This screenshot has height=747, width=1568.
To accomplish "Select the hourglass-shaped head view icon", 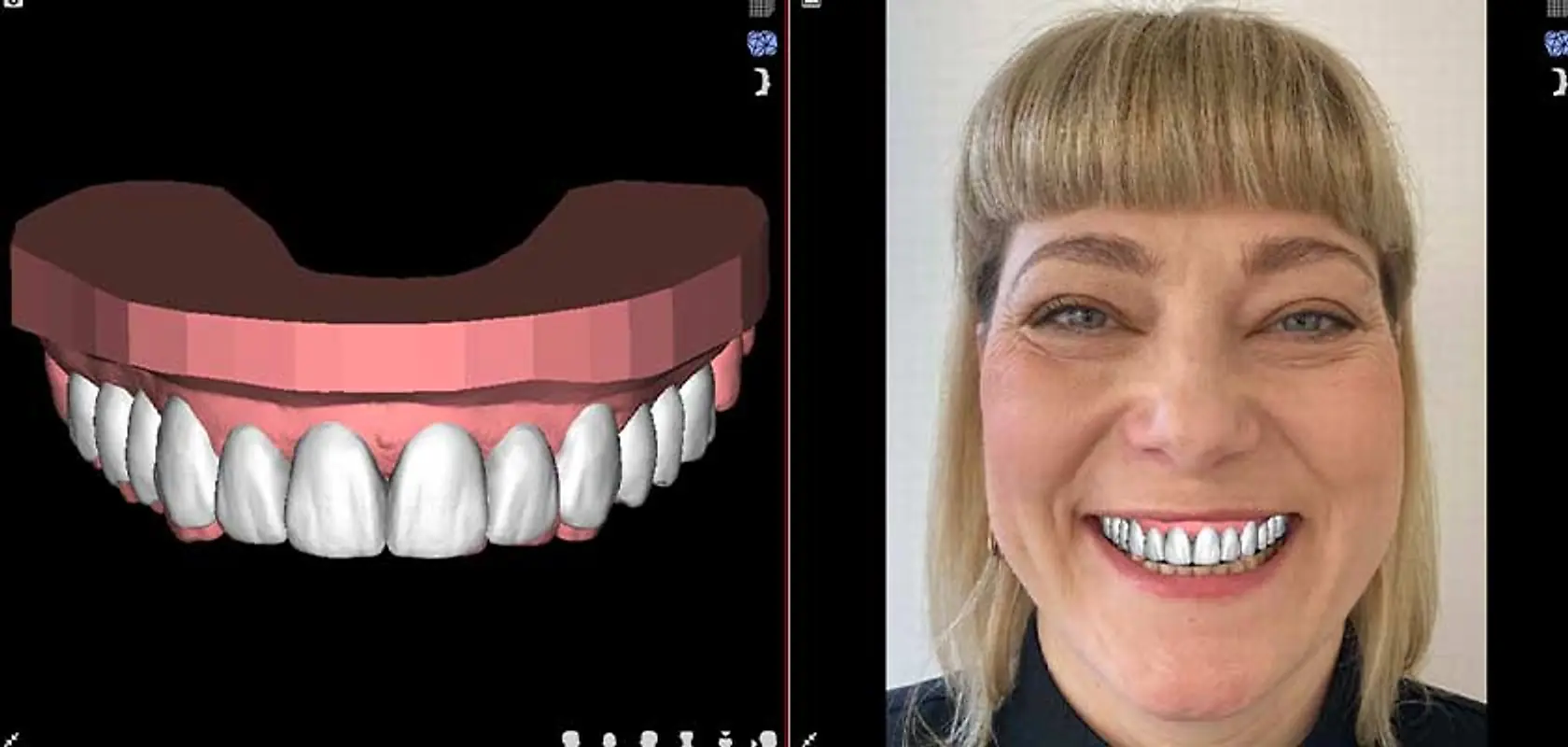I will click(687, 740).
